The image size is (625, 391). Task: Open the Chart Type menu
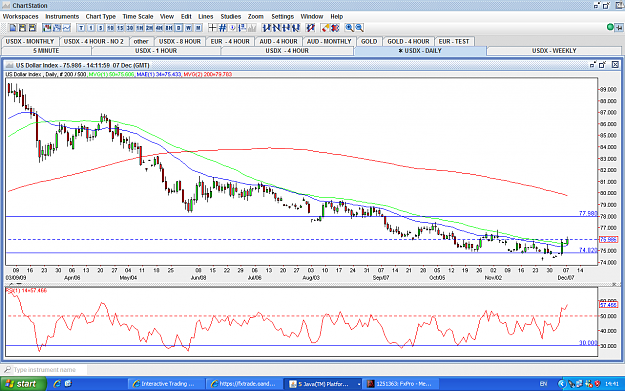coord(100,16)
